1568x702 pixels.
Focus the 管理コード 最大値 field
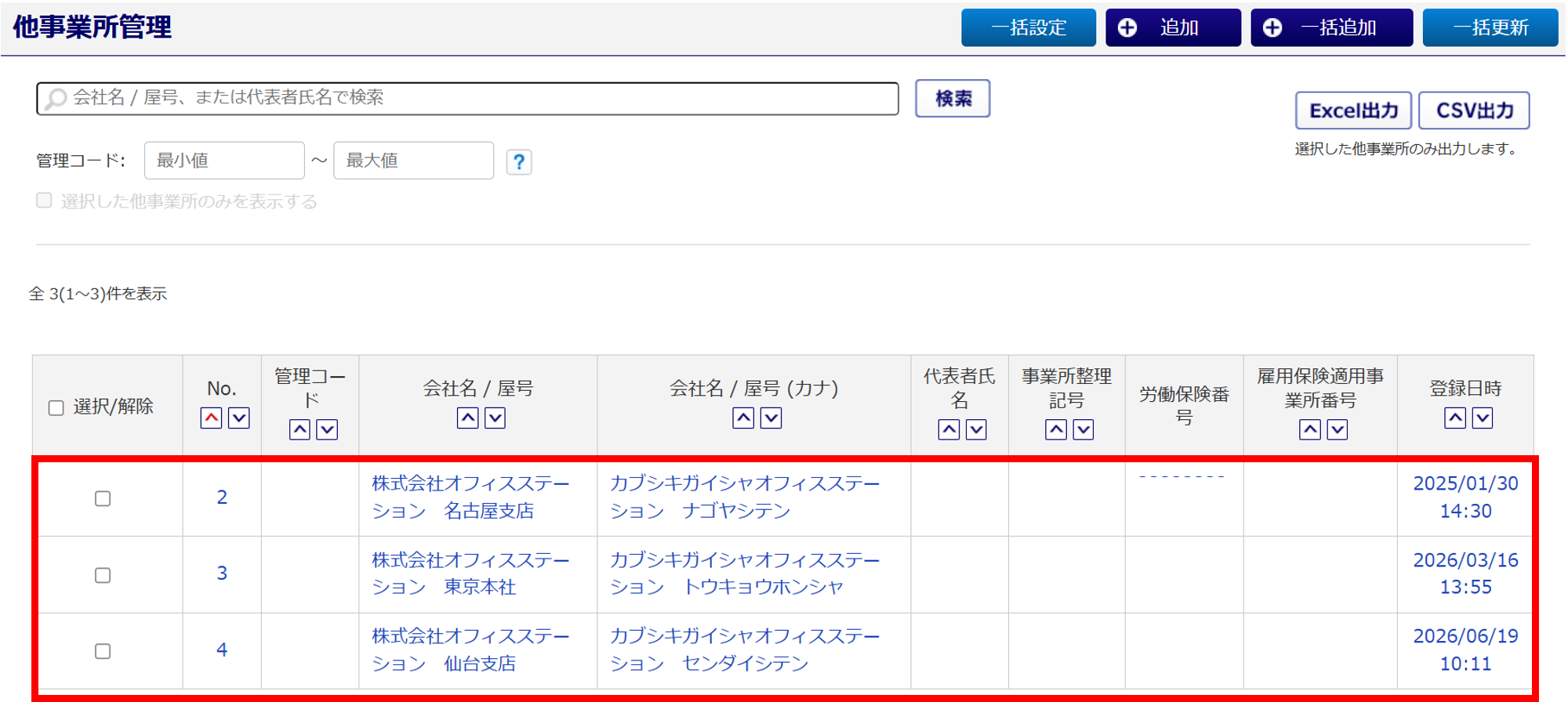point(414,161)
